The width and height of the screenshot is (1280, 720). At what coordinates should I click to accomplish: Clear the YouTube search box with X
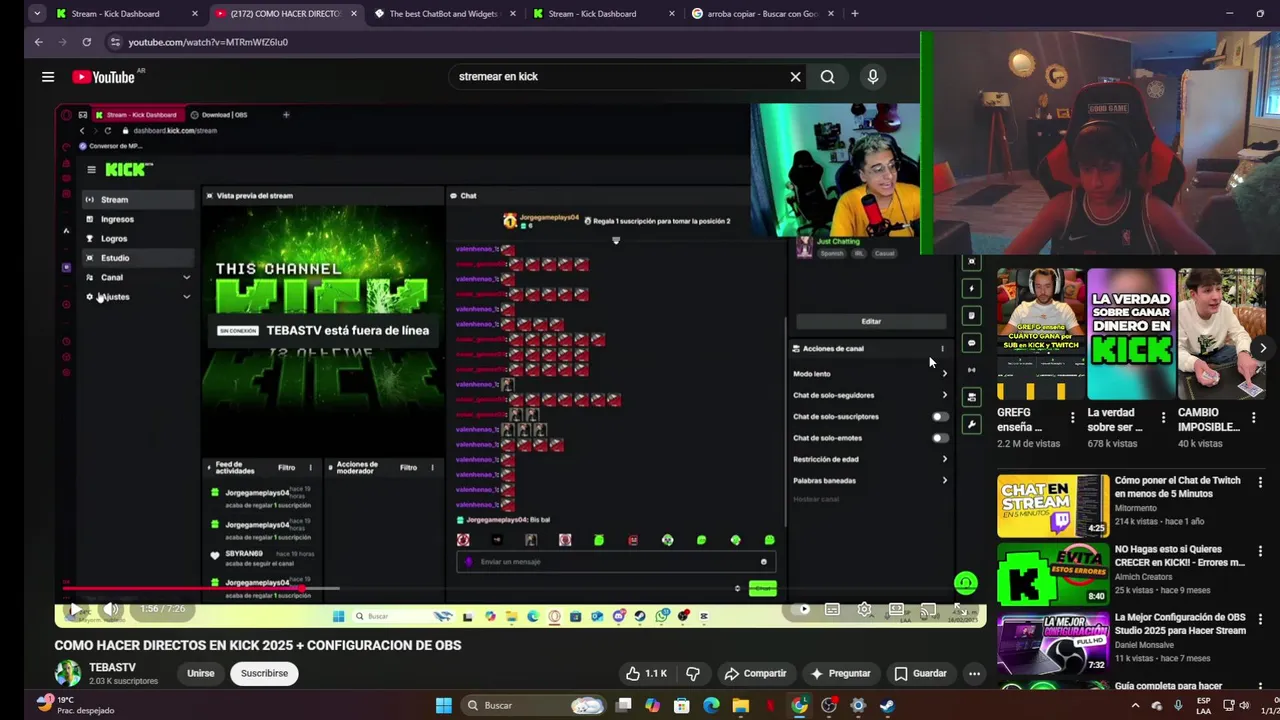coord(796,77)
